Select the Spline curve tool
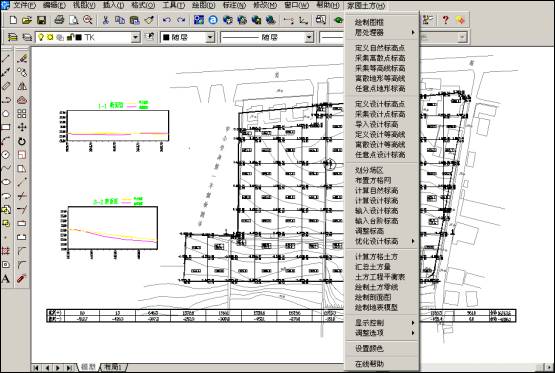 click(6, 168)
